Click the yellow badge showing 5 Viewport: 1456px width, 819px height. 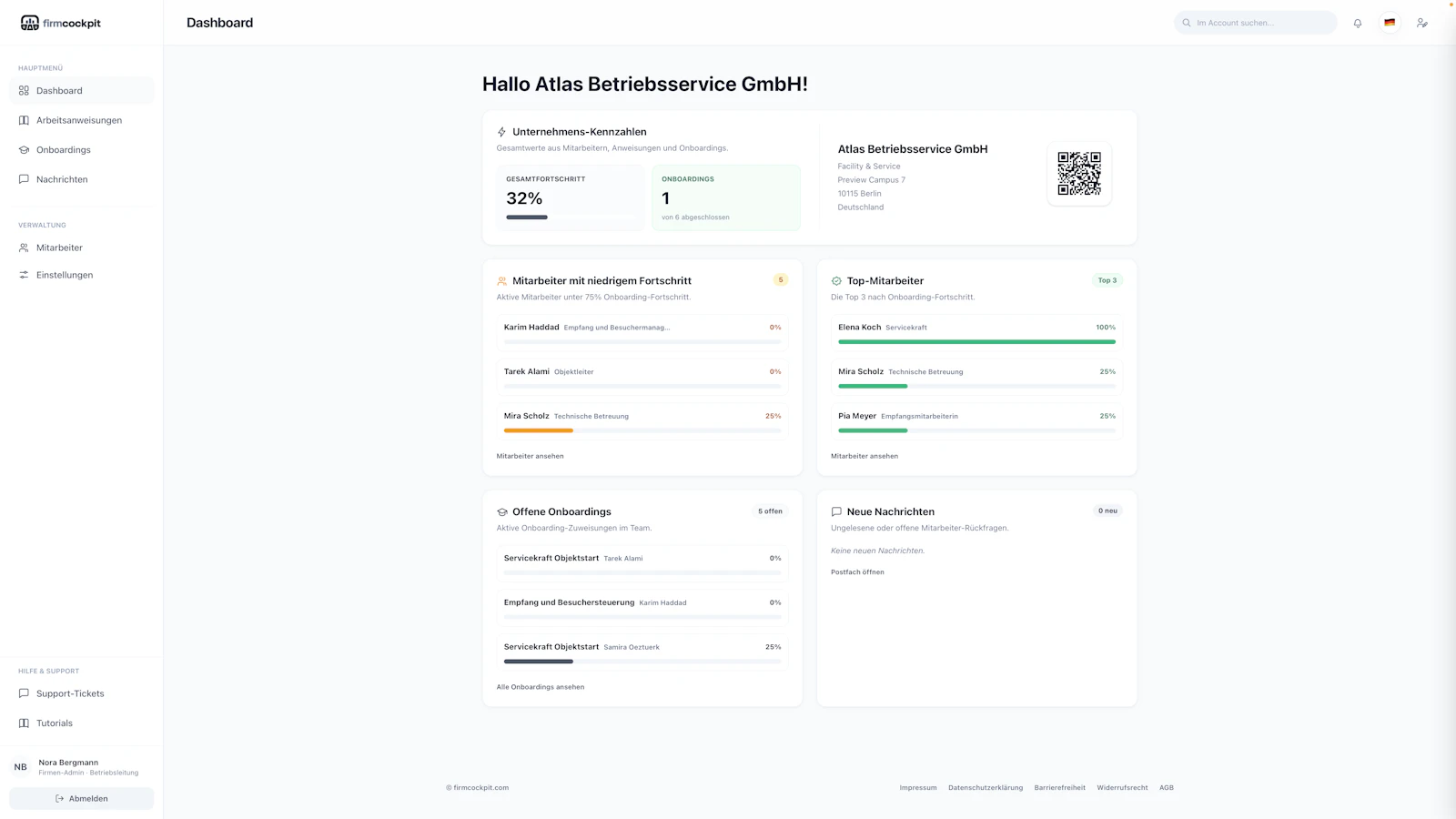pos(781,280)
